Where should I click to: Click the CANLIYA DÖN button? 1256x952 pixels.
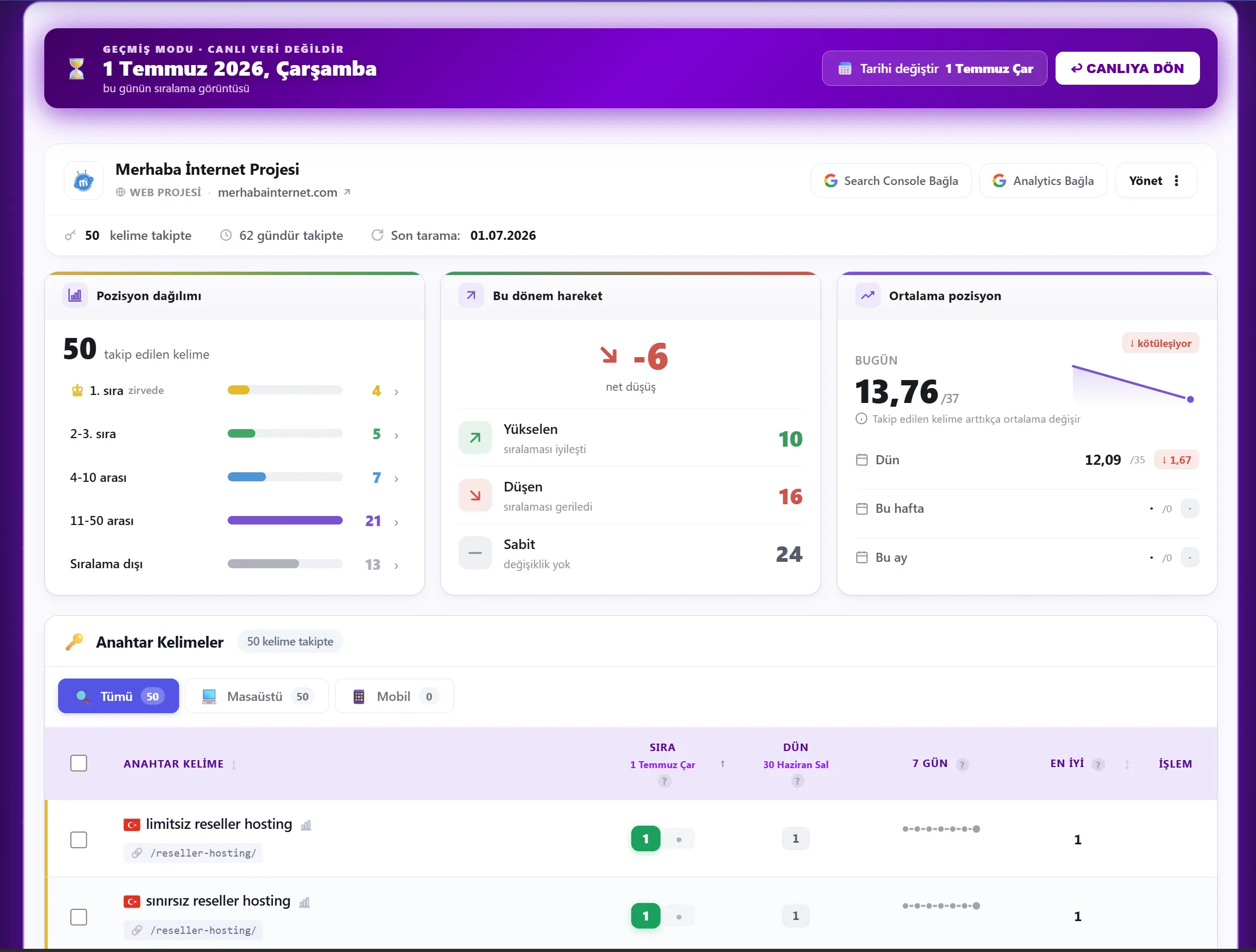(x=1127, y=68)
